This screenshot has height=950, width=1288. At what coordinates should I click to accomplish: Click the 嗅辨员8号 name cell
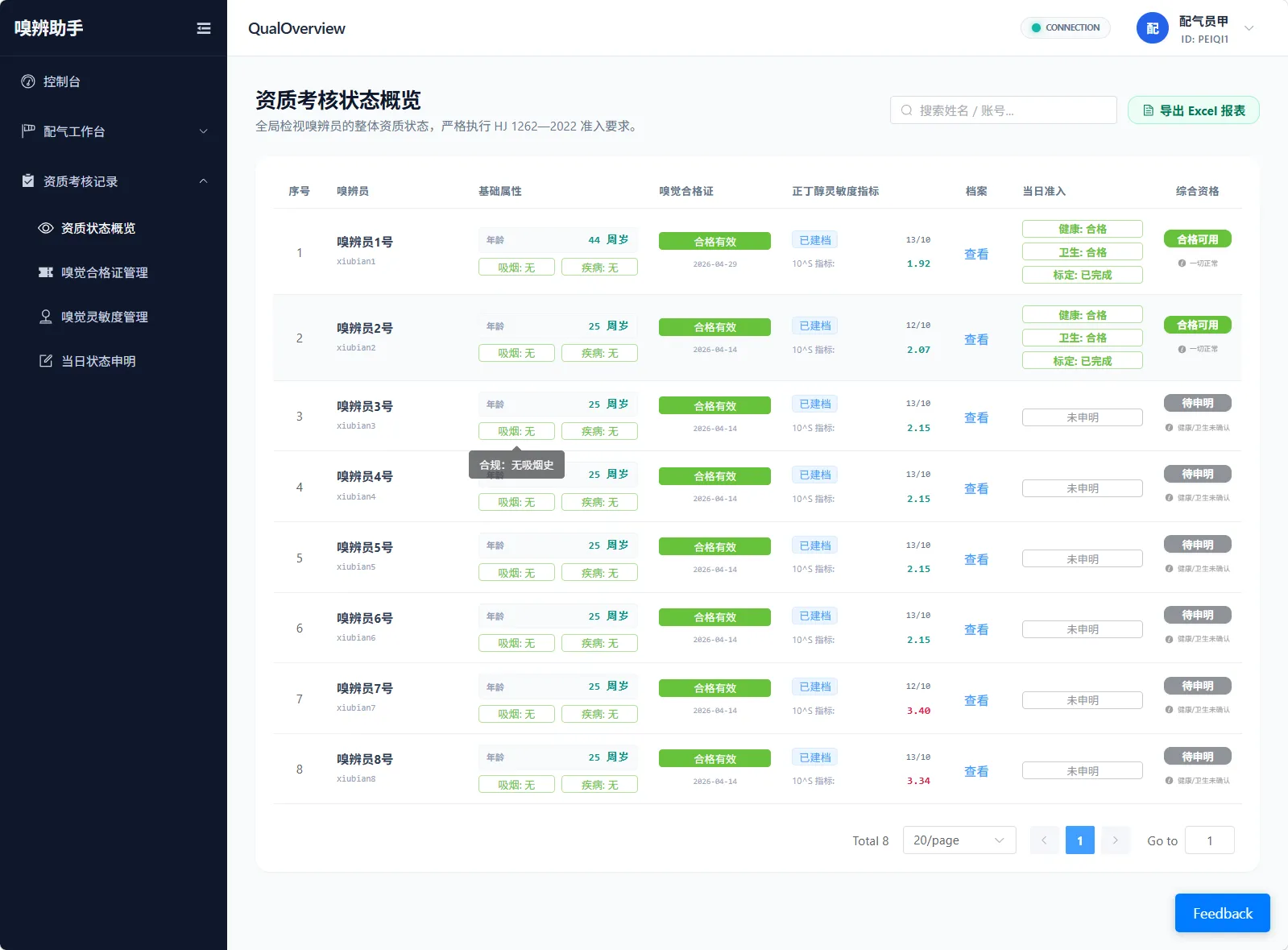[365, 759]
